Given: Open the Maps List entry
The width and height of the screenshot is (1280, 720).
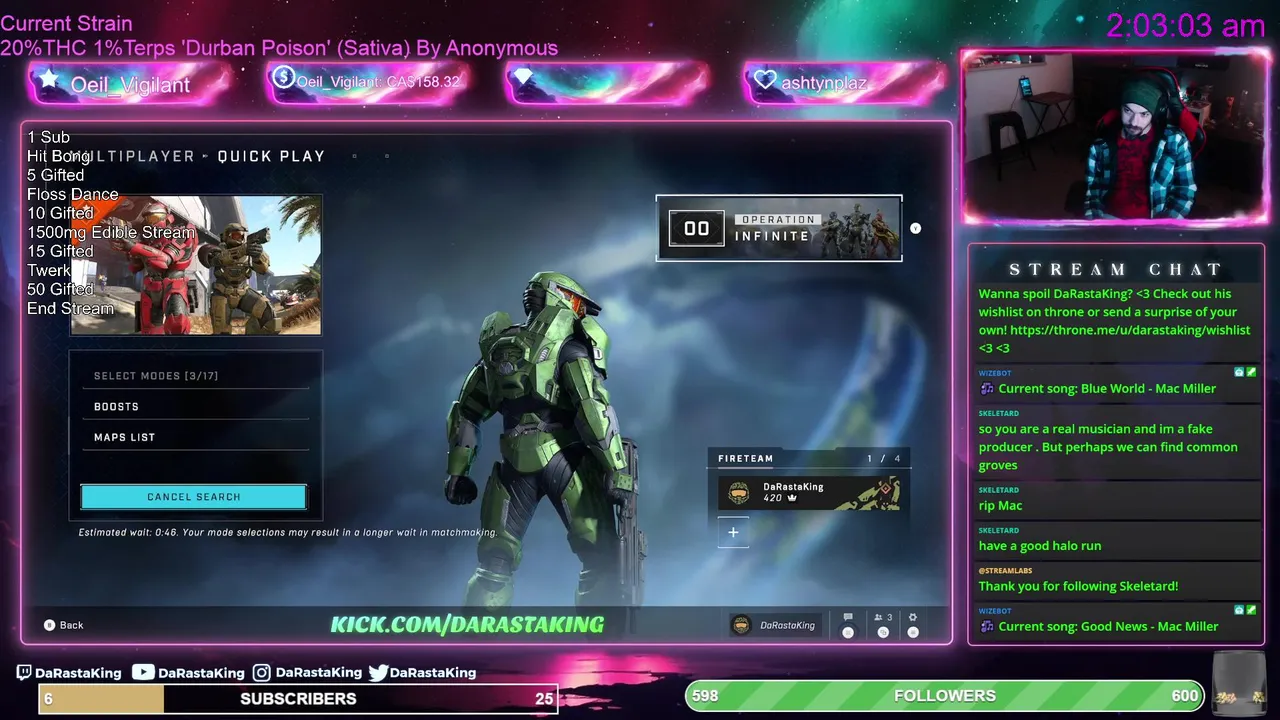Looking at the screenshot, I should click(195, 437).
